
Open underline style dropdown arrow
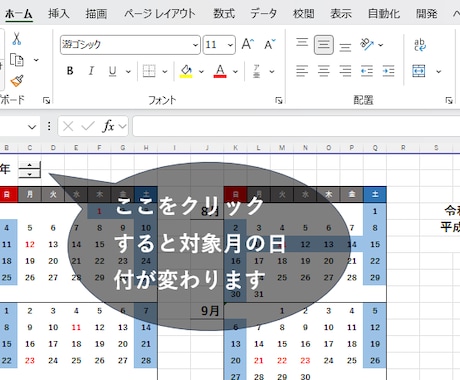(128, 71)
